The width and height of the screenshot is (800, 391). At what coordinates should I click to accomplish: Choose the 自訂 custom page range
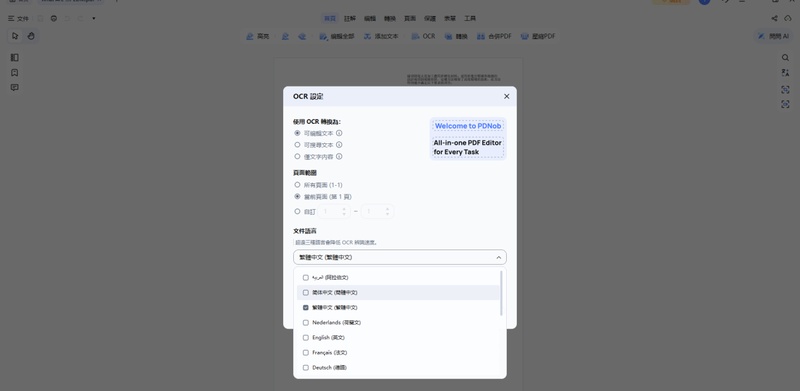297,211
